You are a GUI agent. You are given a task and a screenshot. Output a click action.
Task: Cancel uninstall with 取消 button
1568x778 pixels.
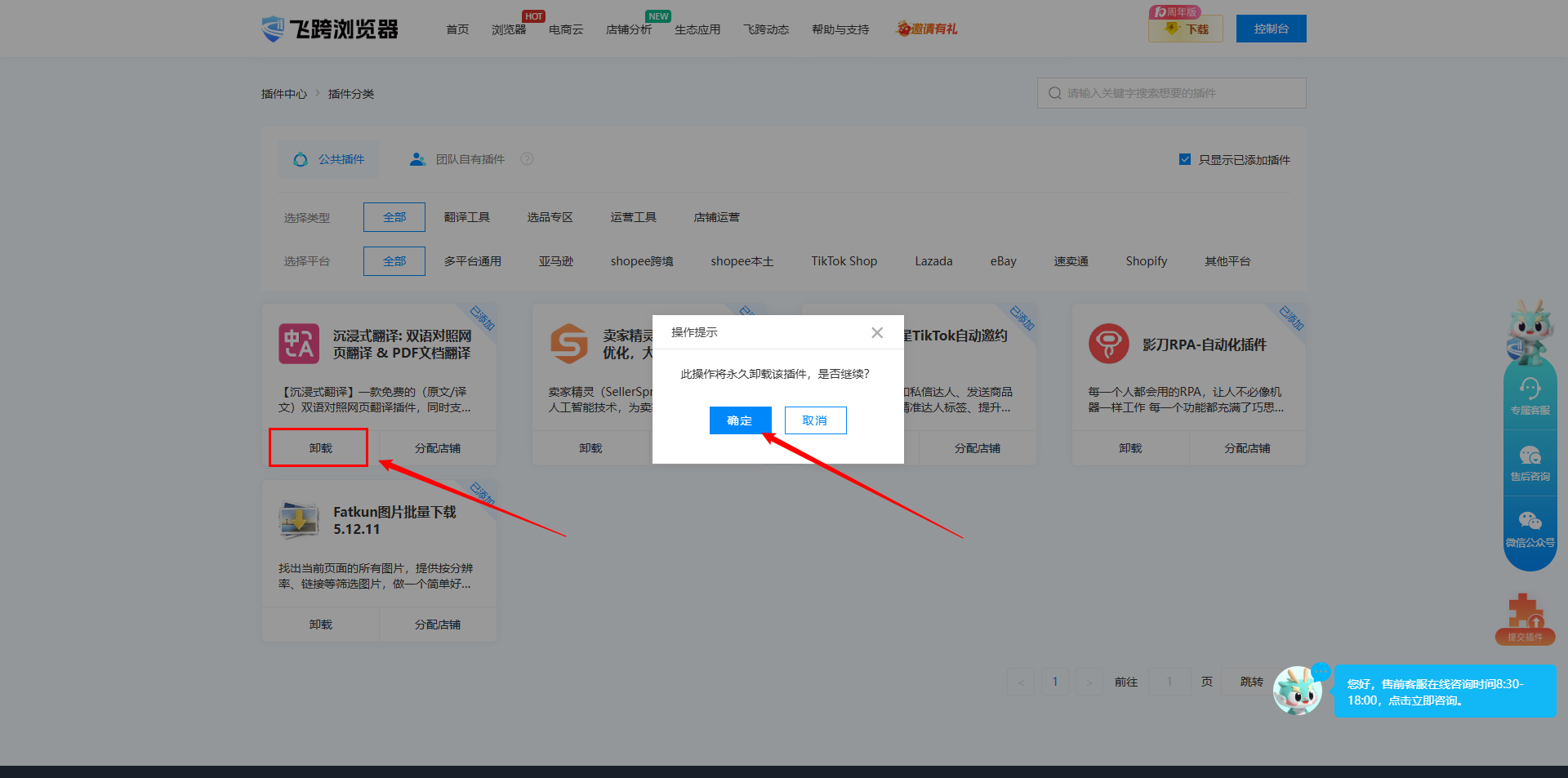click(815, 420)
